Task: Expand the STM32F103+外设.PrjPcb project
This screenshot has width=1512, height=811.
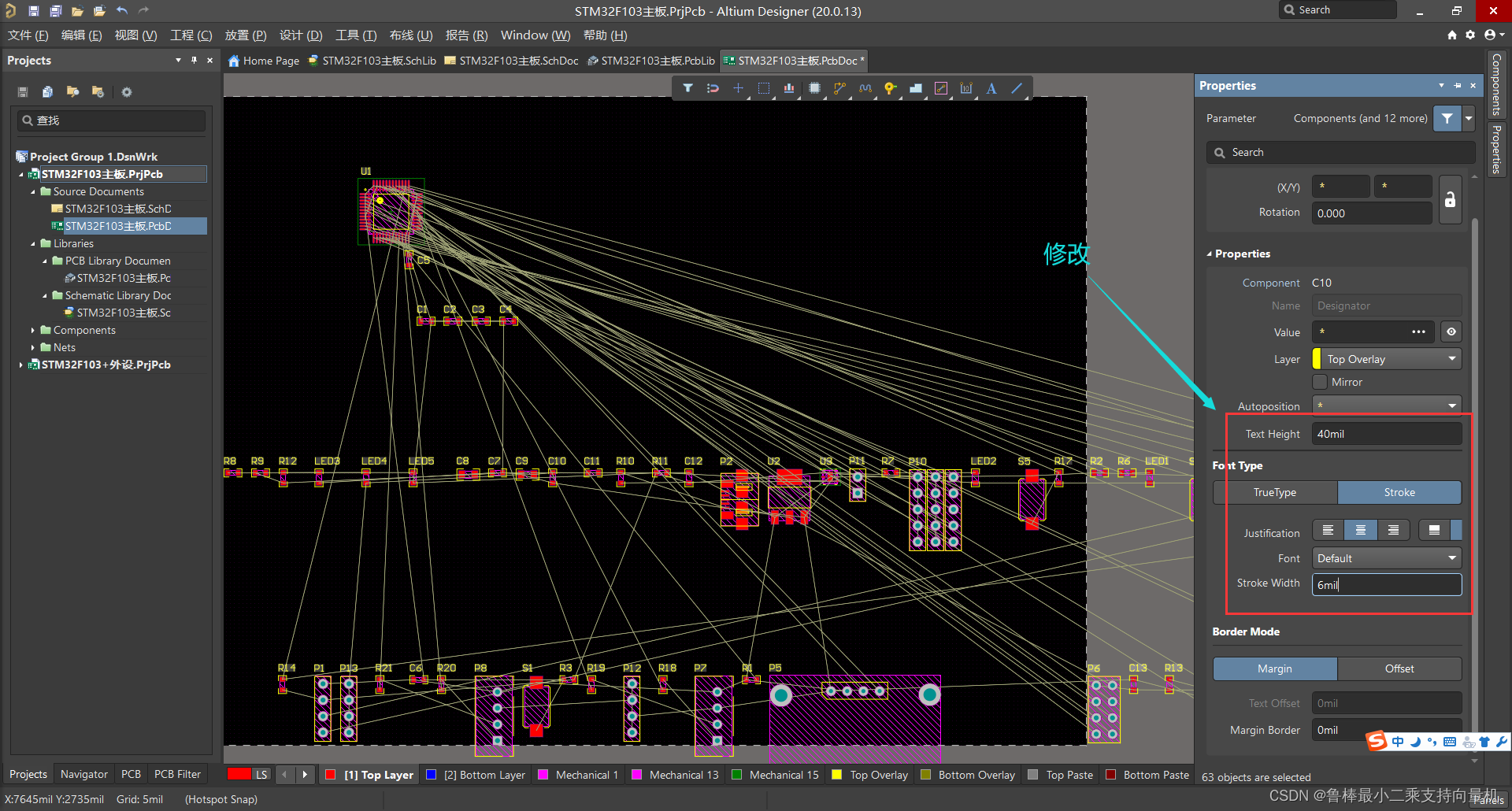Action: [x=20, y=365]
